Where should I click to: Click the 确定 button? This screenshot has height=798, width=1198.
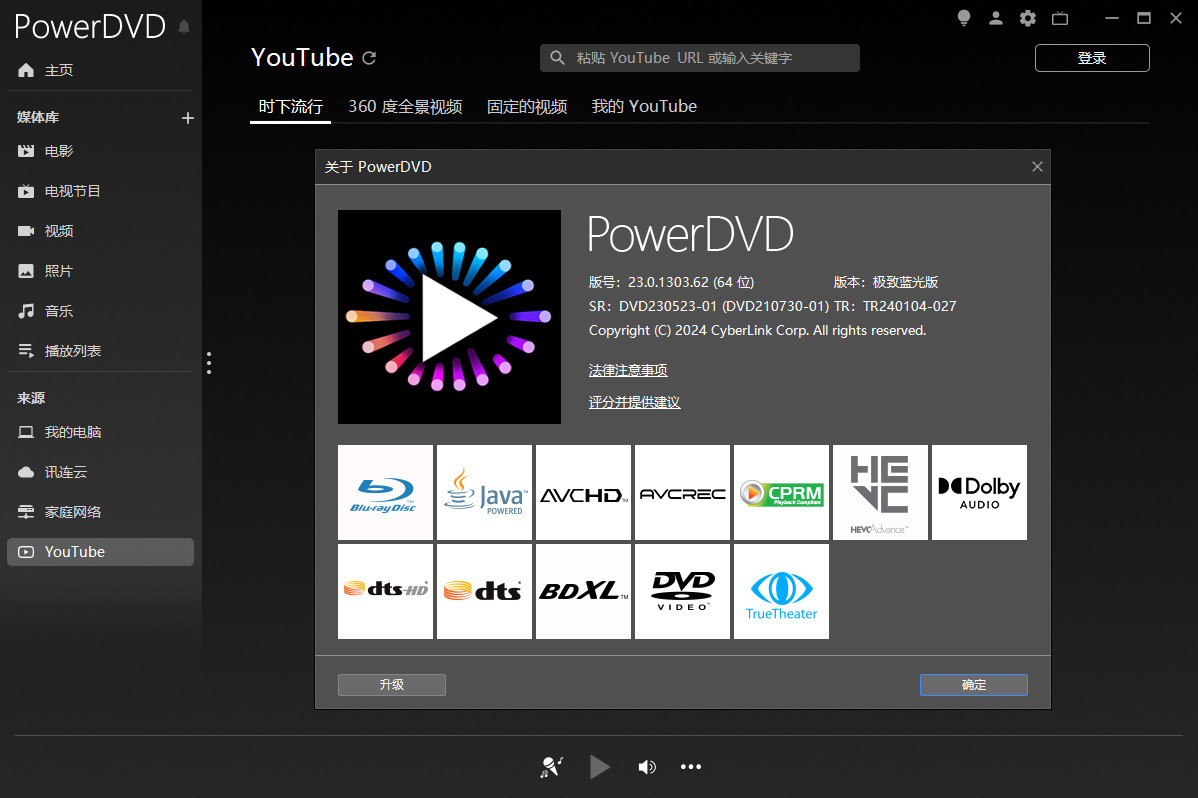pyautogui.click(x=973, y=685)
